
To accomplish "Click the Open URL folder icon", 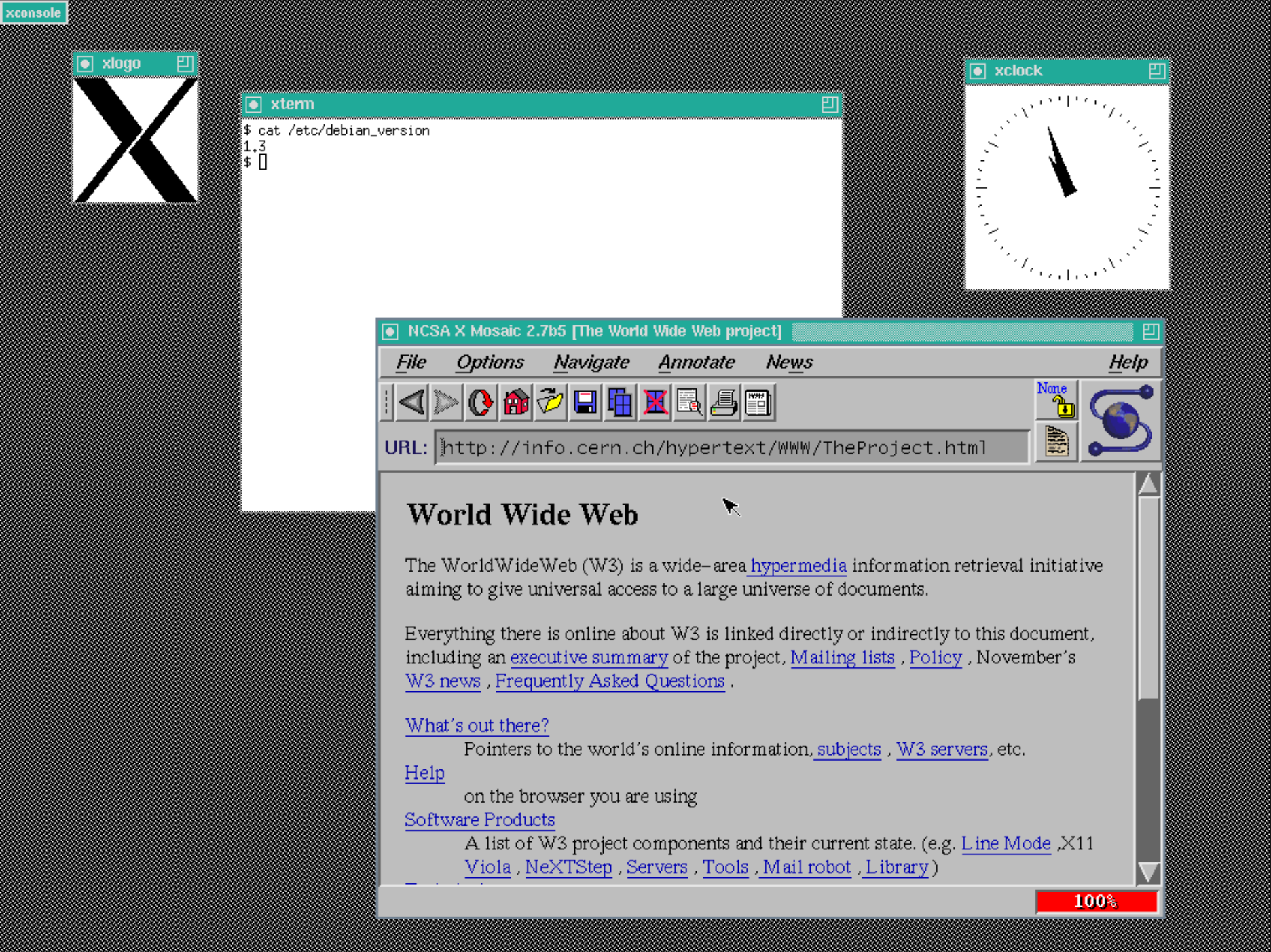I will [x=551, y=403].
